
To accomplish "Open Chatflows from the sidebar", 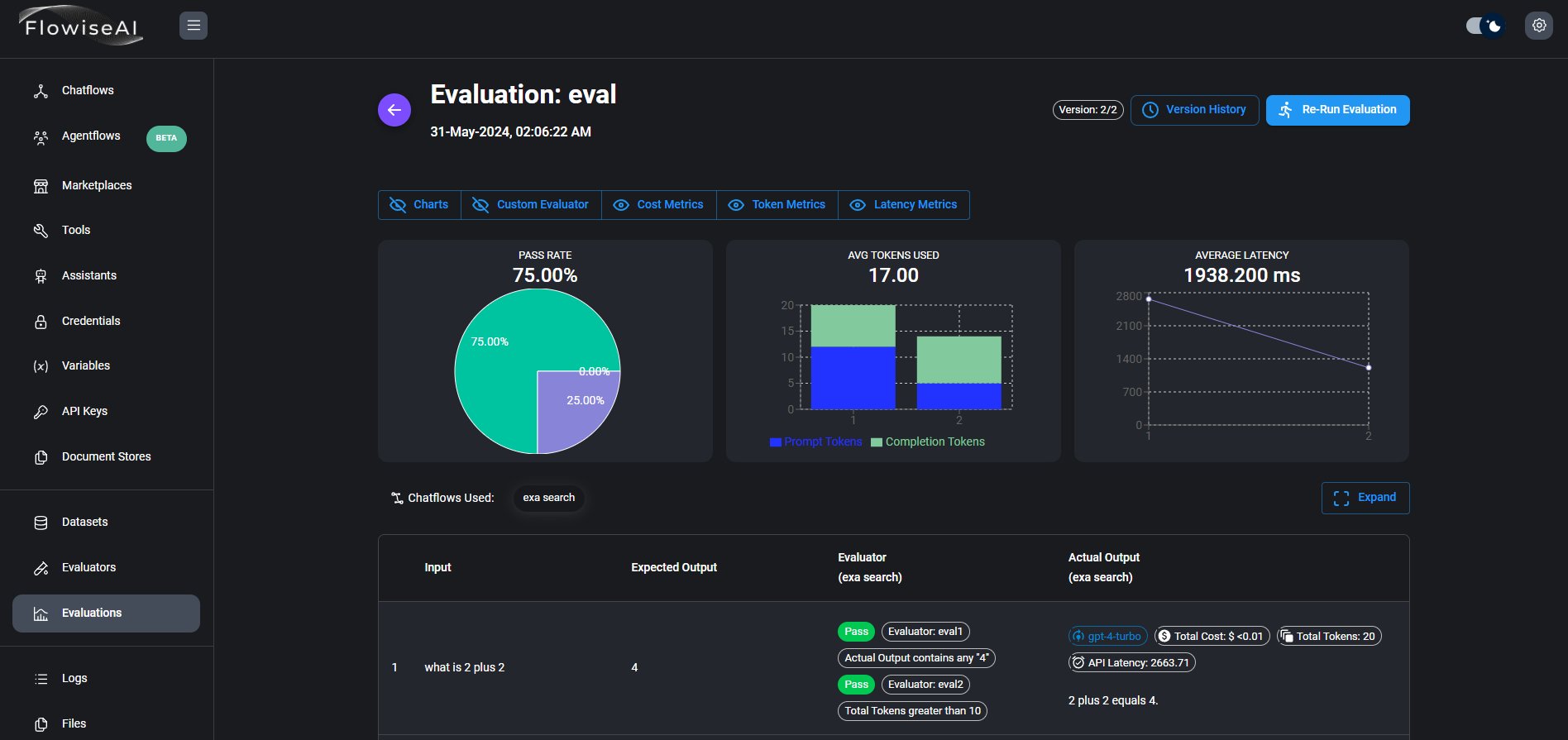I will coord(106,91).
